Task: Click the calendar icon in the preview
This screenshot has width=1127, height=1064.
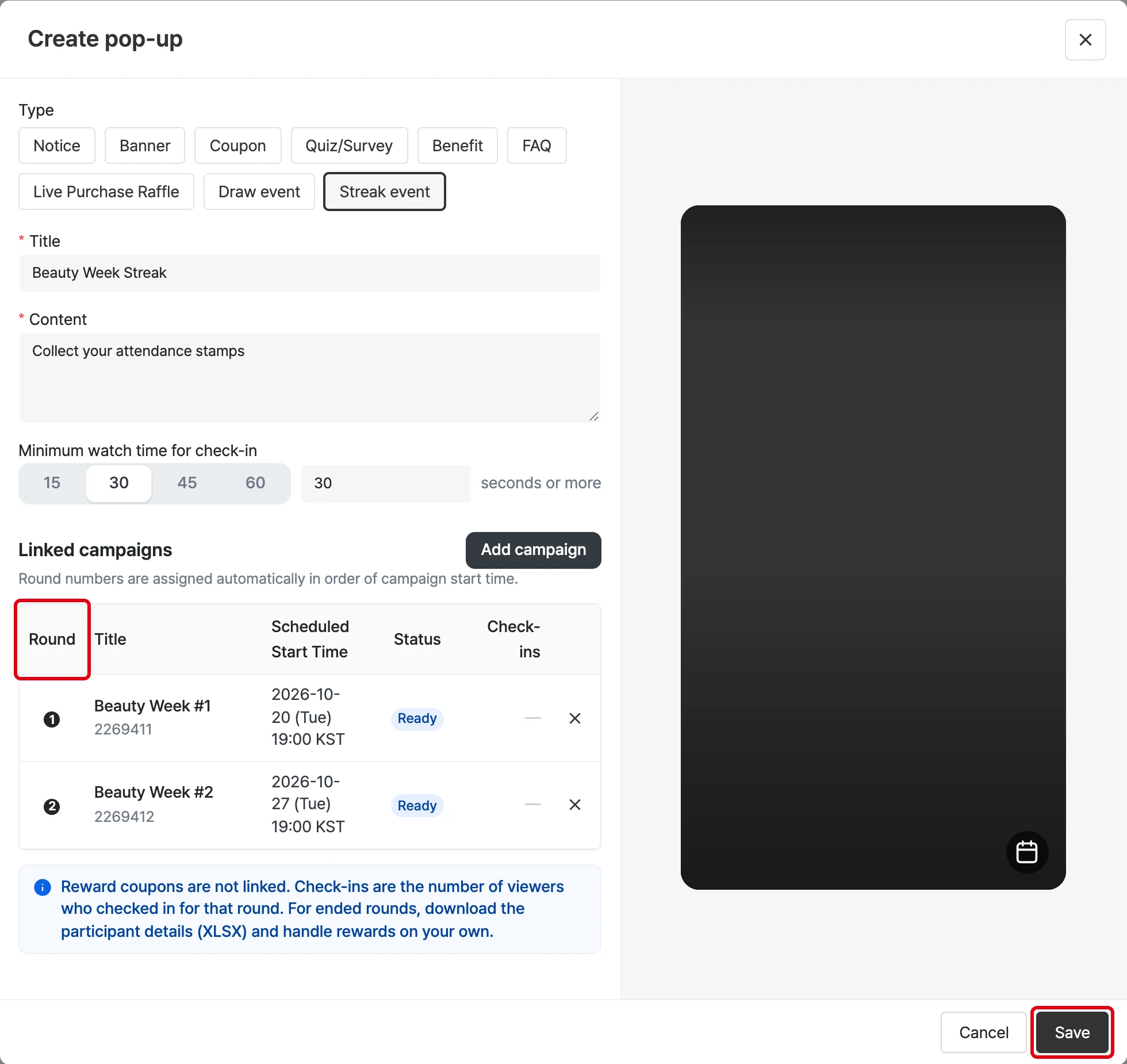Action: pos(1027,852)
